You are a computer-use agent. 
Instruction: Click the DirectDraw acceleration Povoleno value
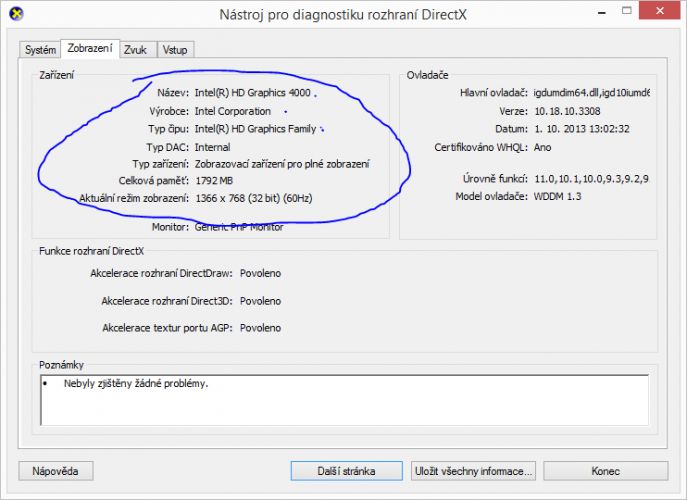[x=260, y=273]
